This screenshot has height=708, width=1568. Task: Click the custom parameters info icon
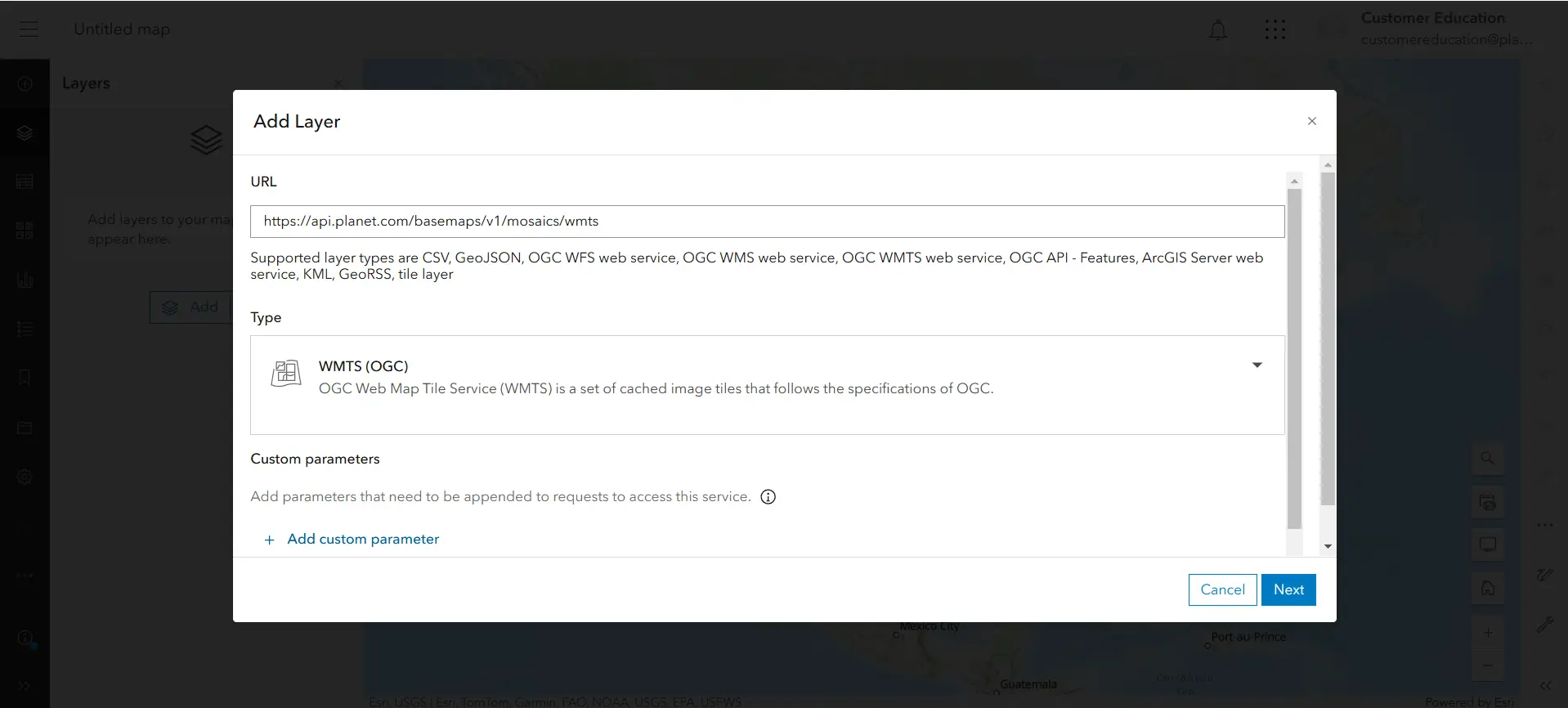[768, 497]
